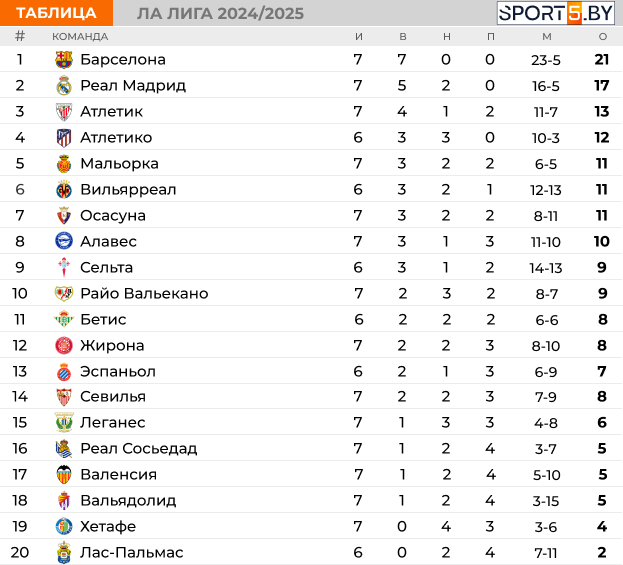Click the Girona club crest
Viewport: 623px width, 565px height.
(x=64, y=346)
